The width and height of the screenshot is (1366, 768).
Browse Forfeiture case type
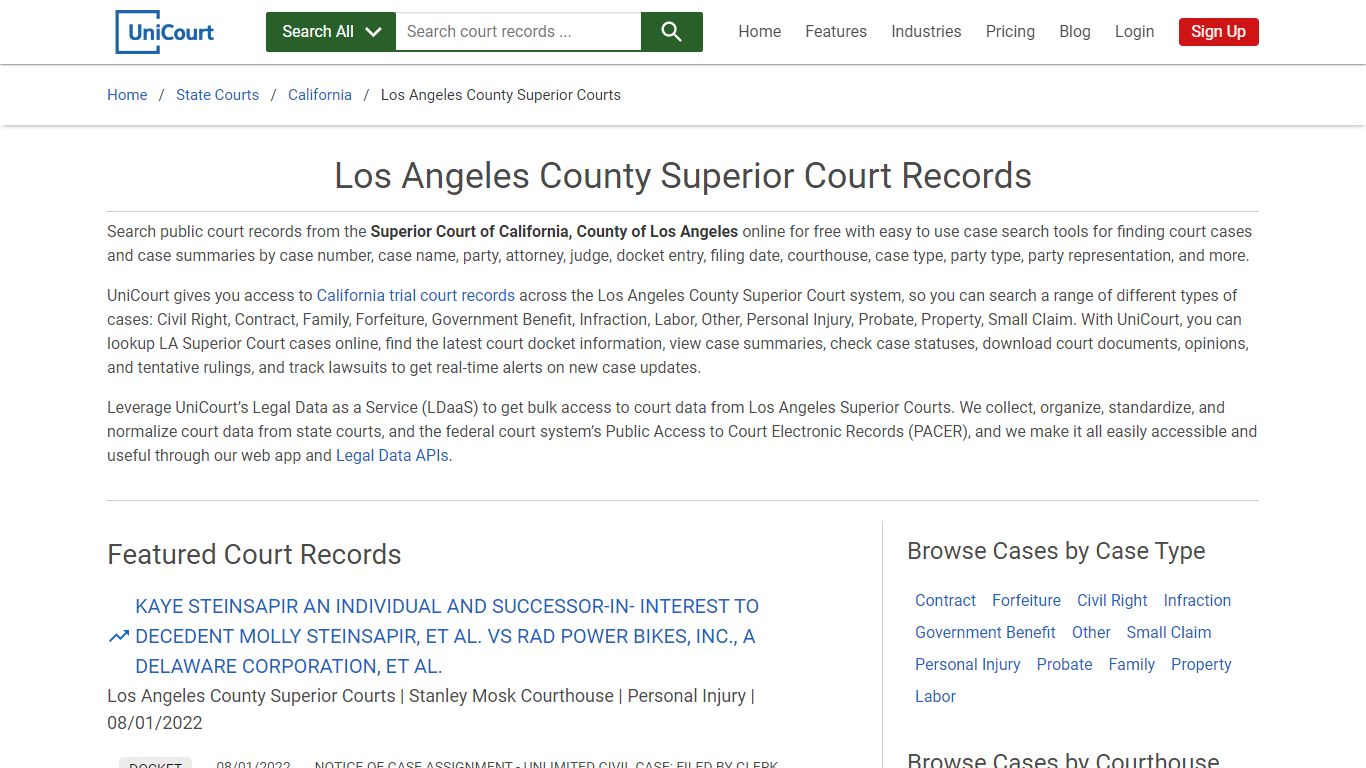(1026, 601)
